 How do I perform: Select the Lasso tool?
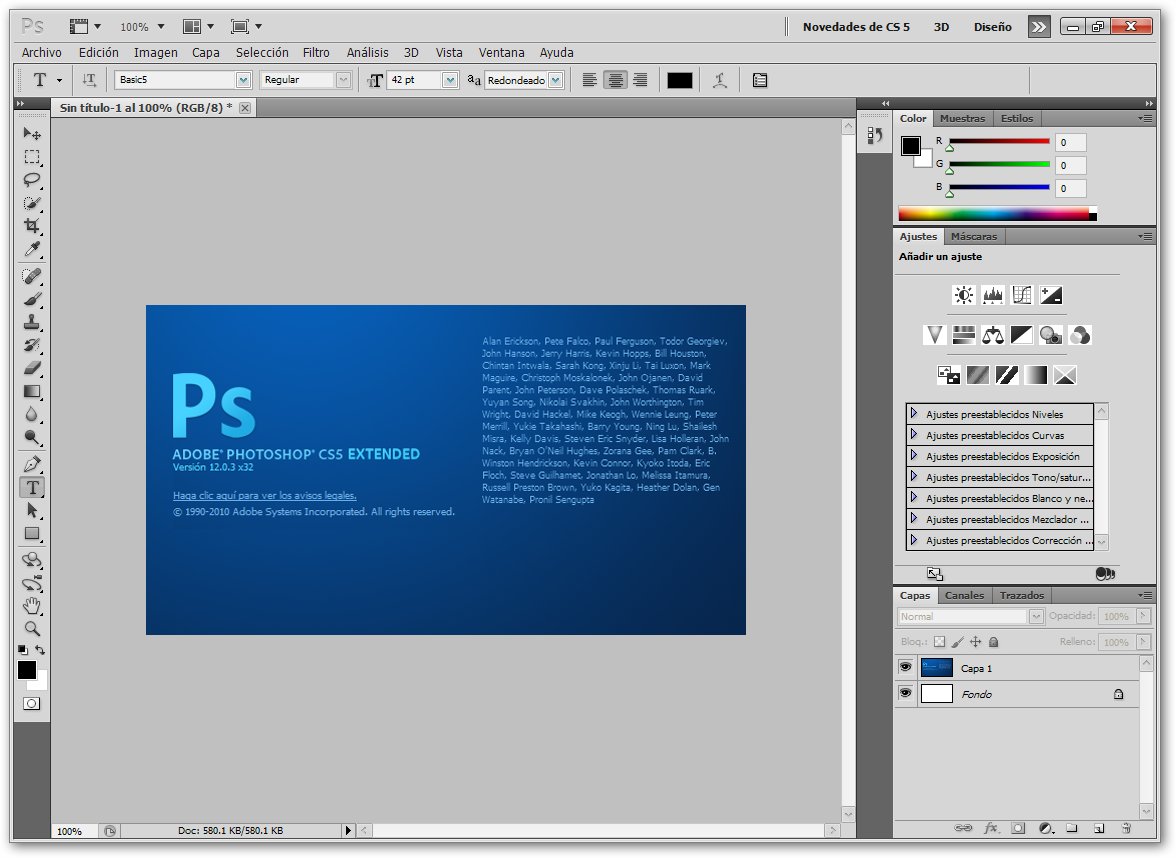(x=32, y=180)
